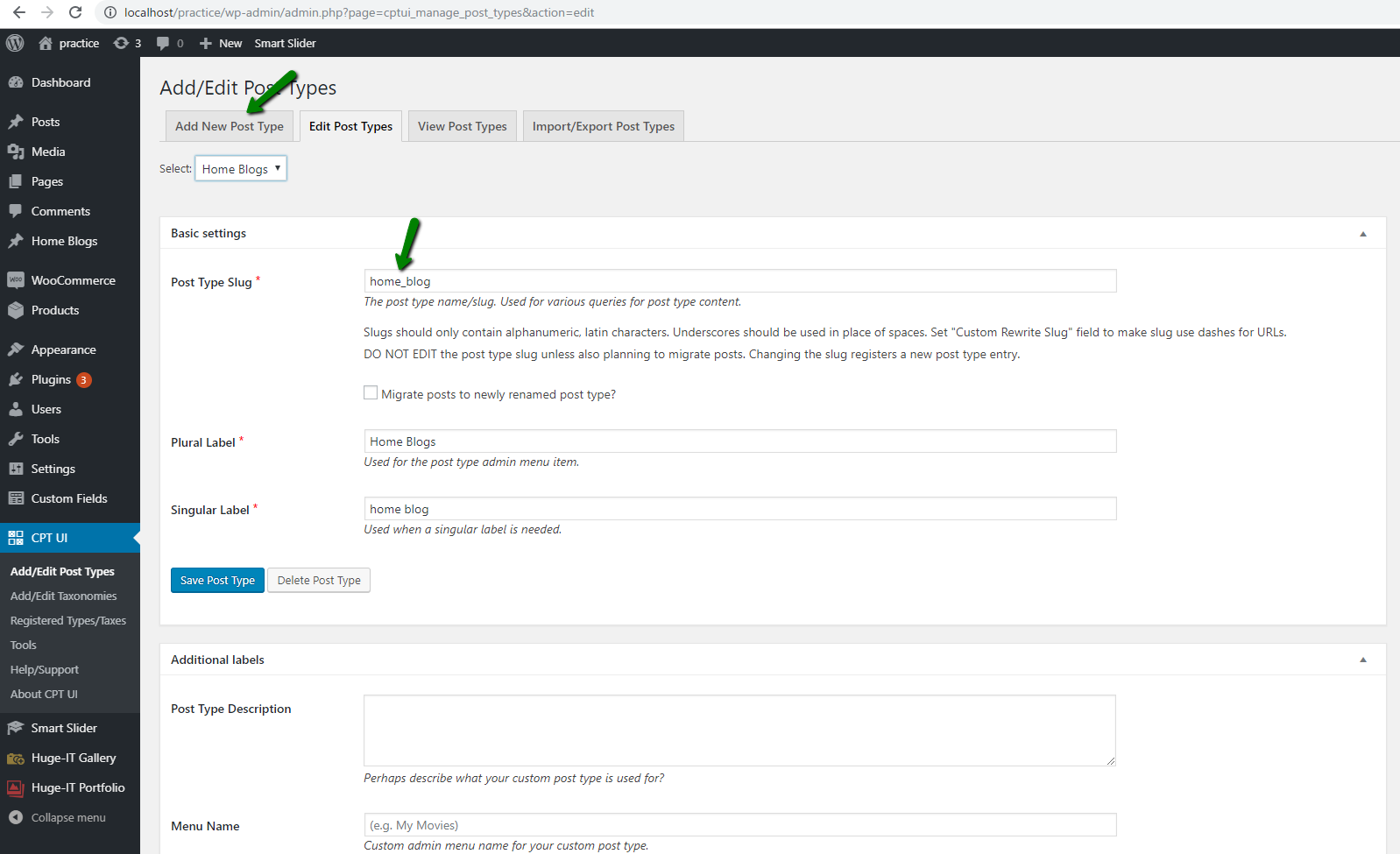
Task: Collapse the Additional labels panel
Action: 1362,660
